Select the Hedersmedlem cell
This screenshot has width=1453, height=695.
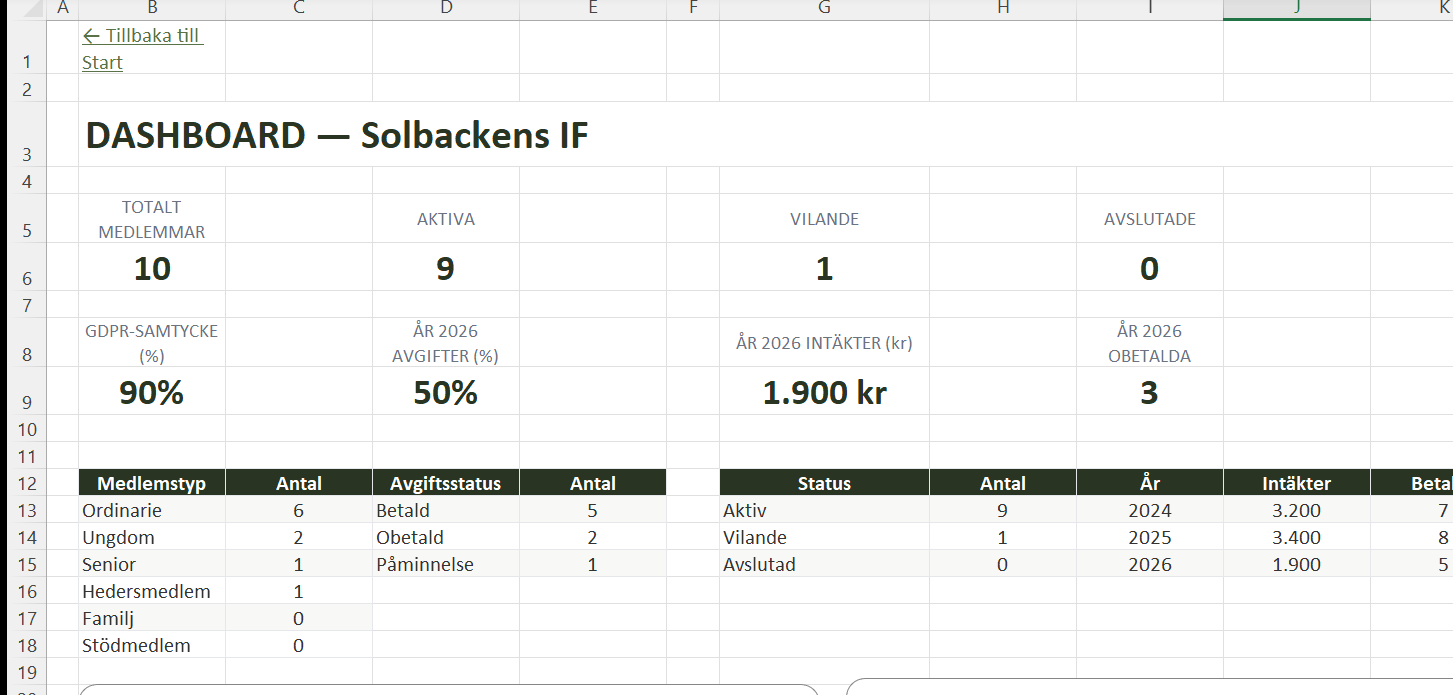[x=147, y=591]
